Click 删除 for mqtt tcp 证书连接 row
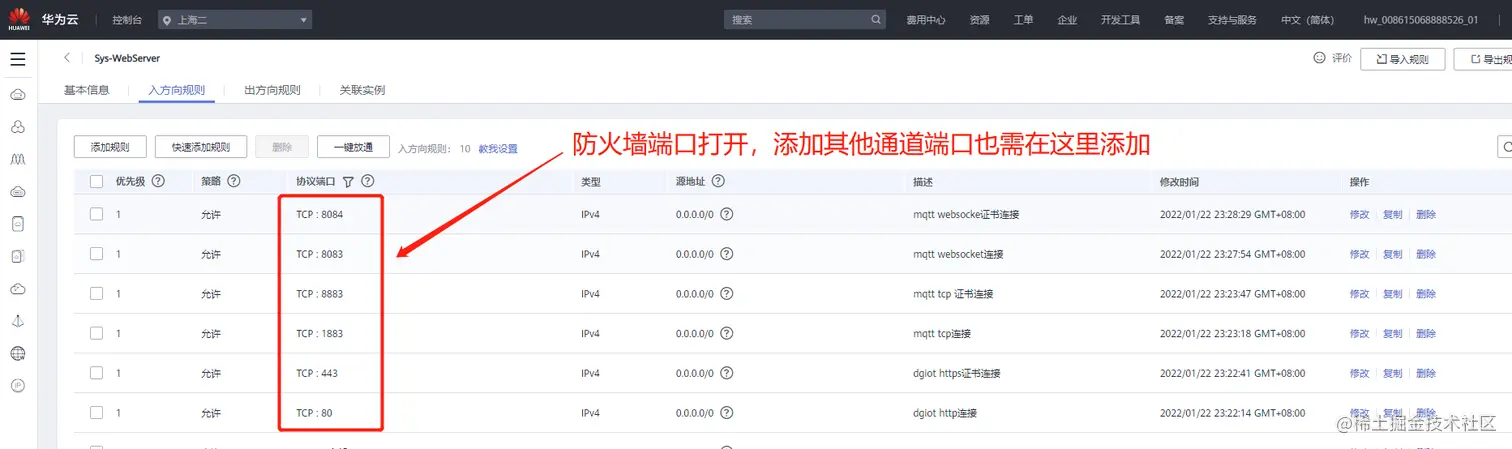1512x449 pixels. 1426,294
